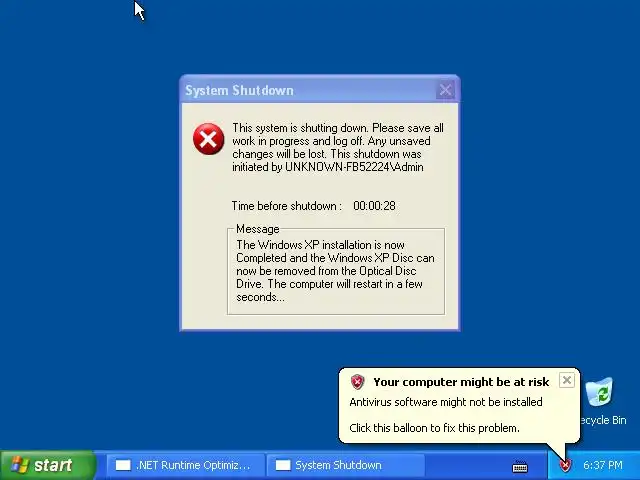Click the window icon on the .NET Runtime taskbar button
This screenshot has width=640, height=480.
123,465
